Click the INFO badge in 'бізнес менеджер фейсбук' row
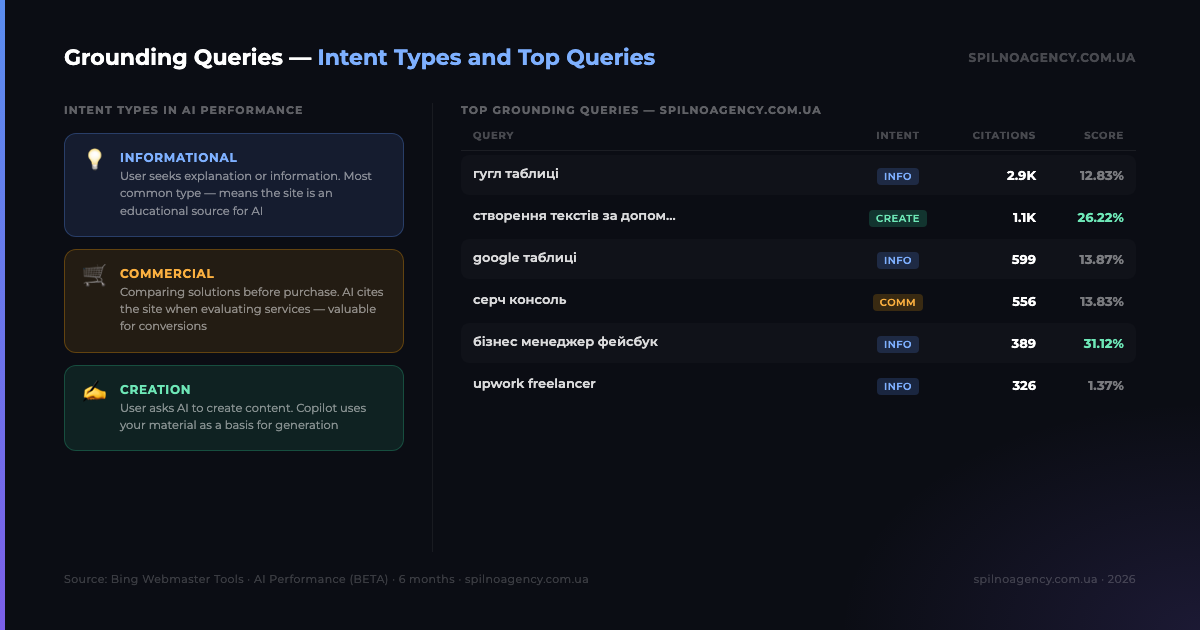 pos(898,344)
